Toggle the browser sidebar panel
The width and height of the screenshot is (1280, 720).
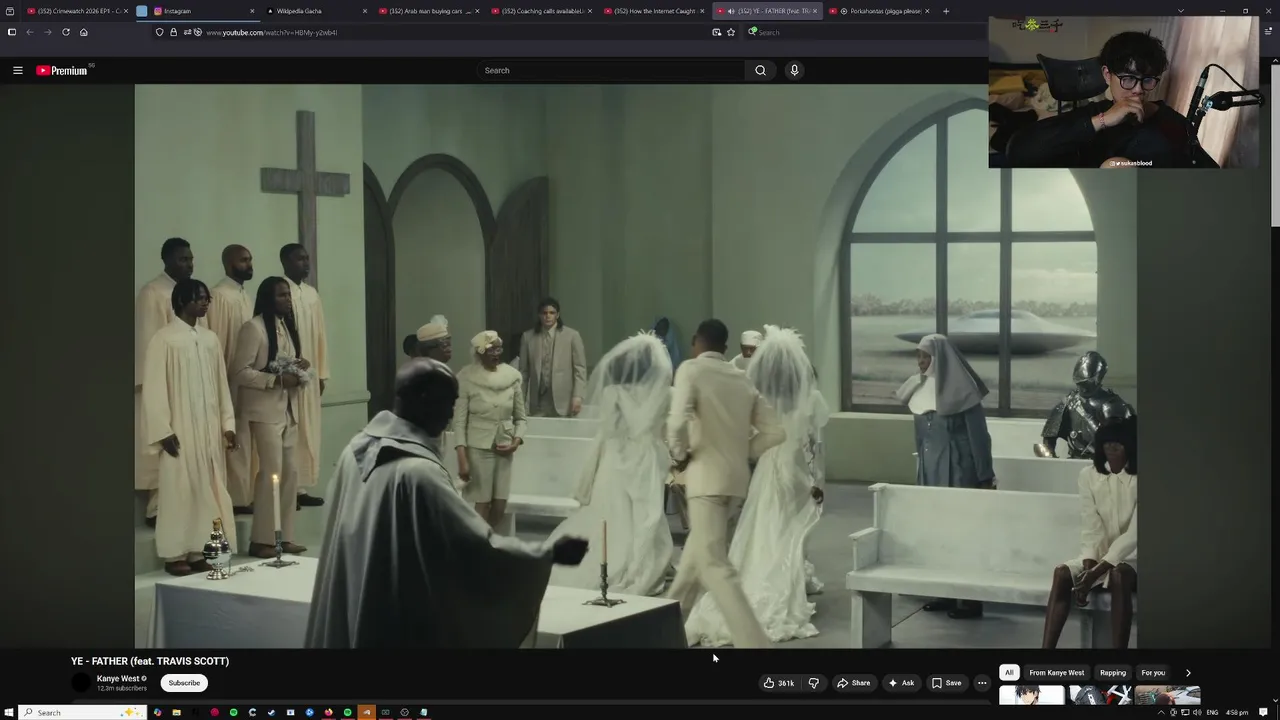tap(11, 32)
